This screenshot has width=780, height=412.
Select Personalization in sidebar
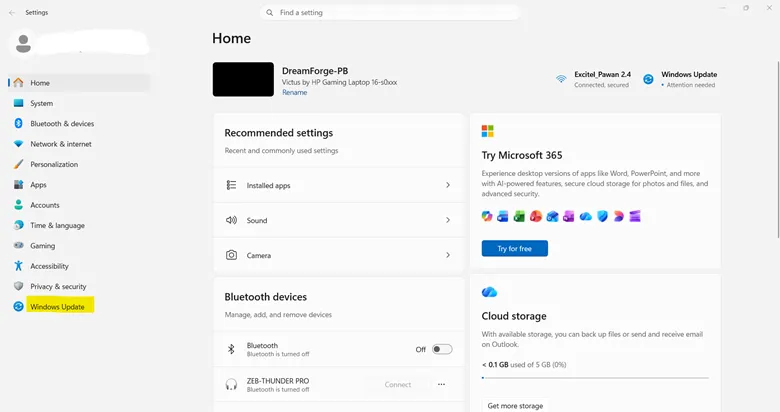pos(79,164)
